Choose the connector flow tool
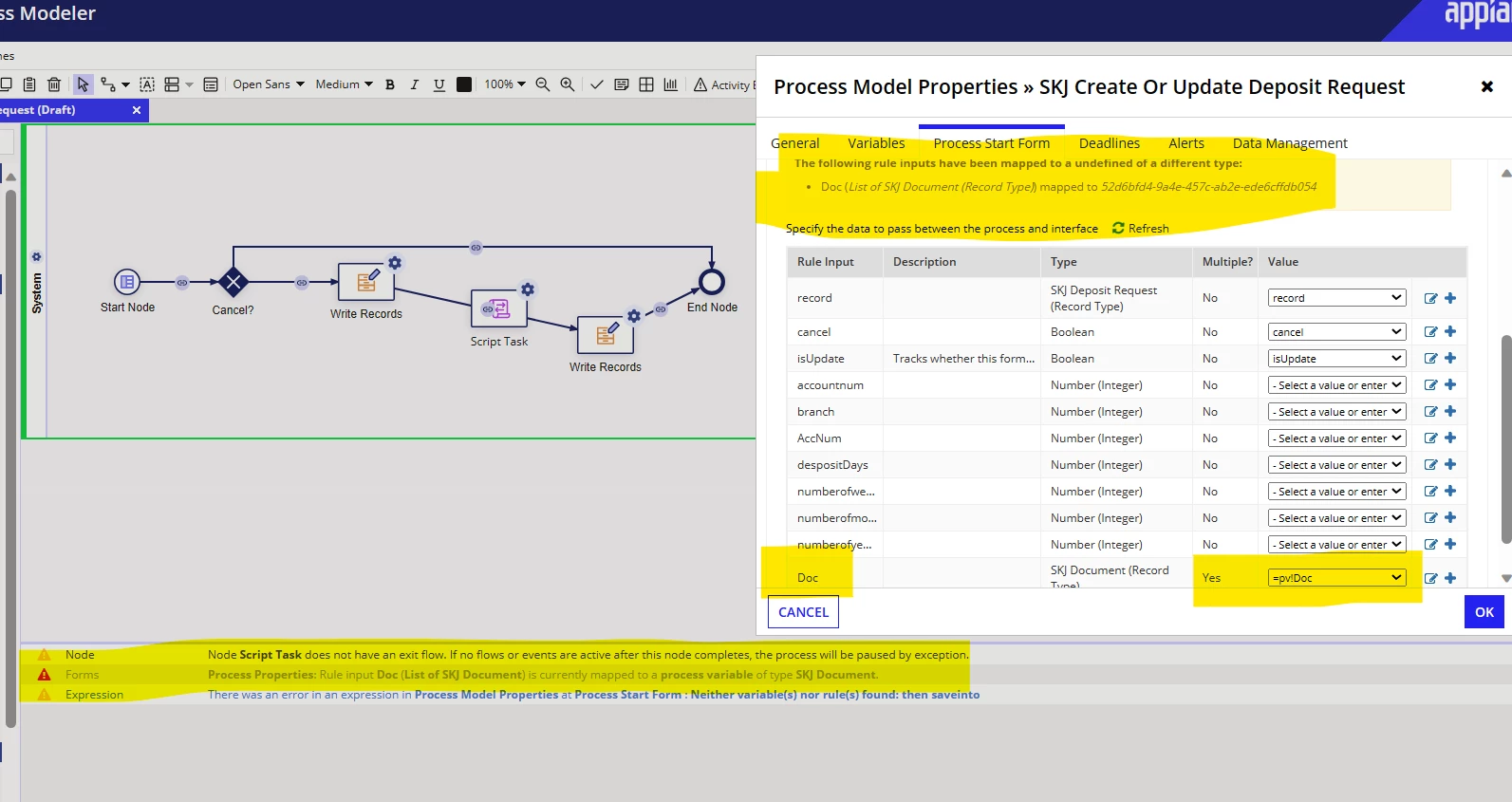Screen dimensions: 1512x802 point(108,84)
